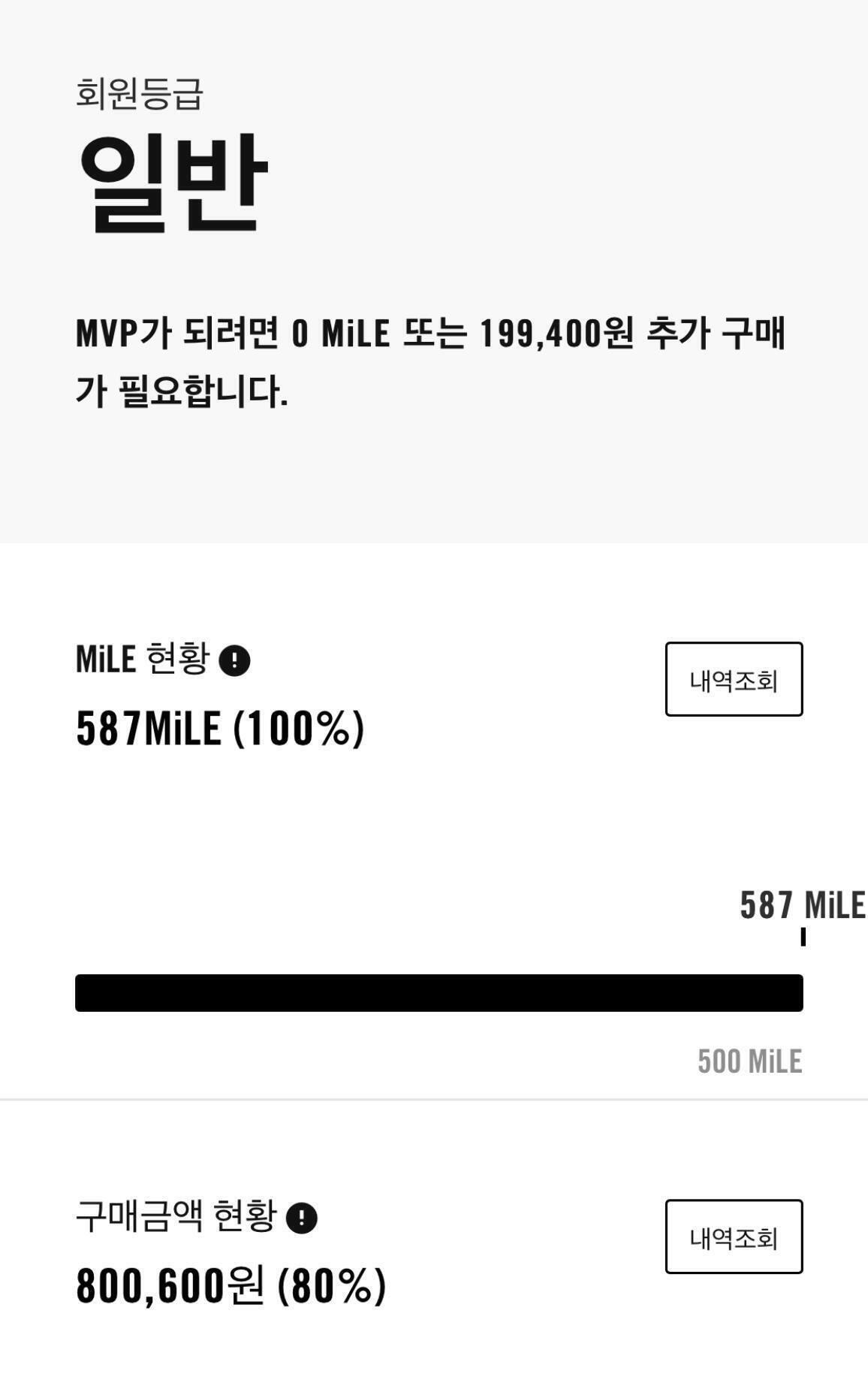Select the 587MiLE (100%) status text
The height and width of the screenshot is (1383, 868).
pos(221,729)
